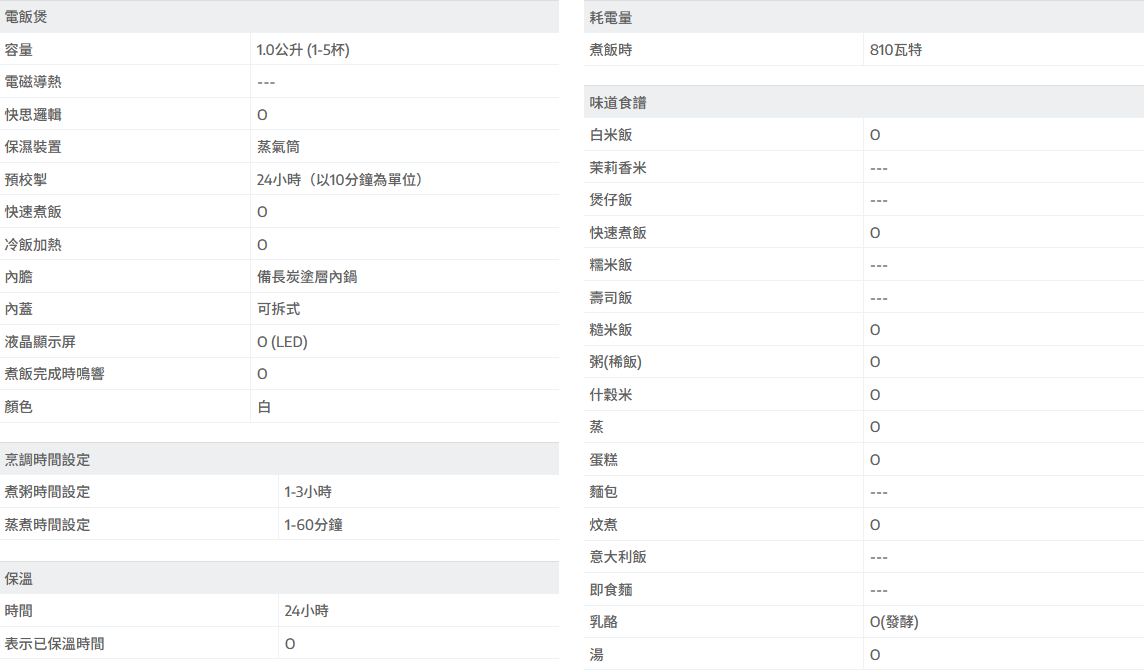Select the 白 colour value
This screenshot has width=1145, height=671.
click(x=264, y=407)
